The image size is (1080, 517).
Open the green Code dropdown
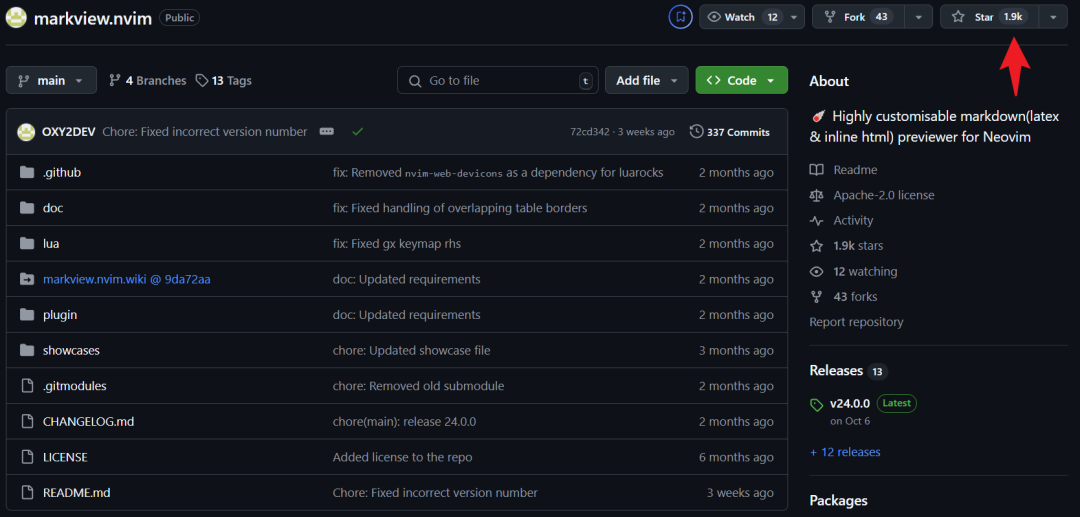tap(741, 81)
